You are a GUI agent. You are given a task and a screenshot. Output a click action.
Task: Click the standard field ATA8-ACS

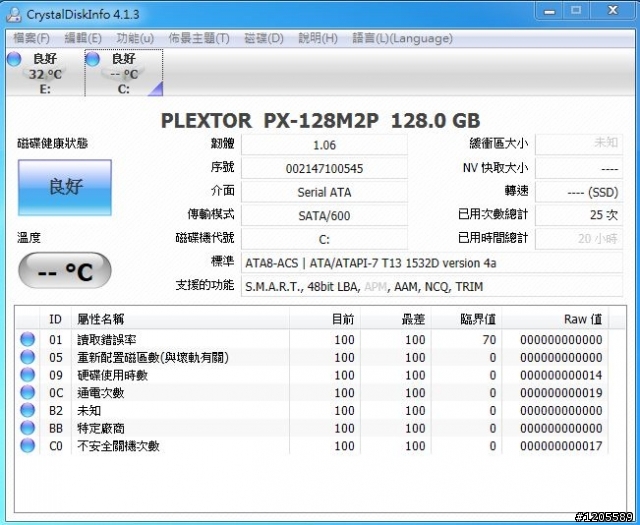[432, 263]
